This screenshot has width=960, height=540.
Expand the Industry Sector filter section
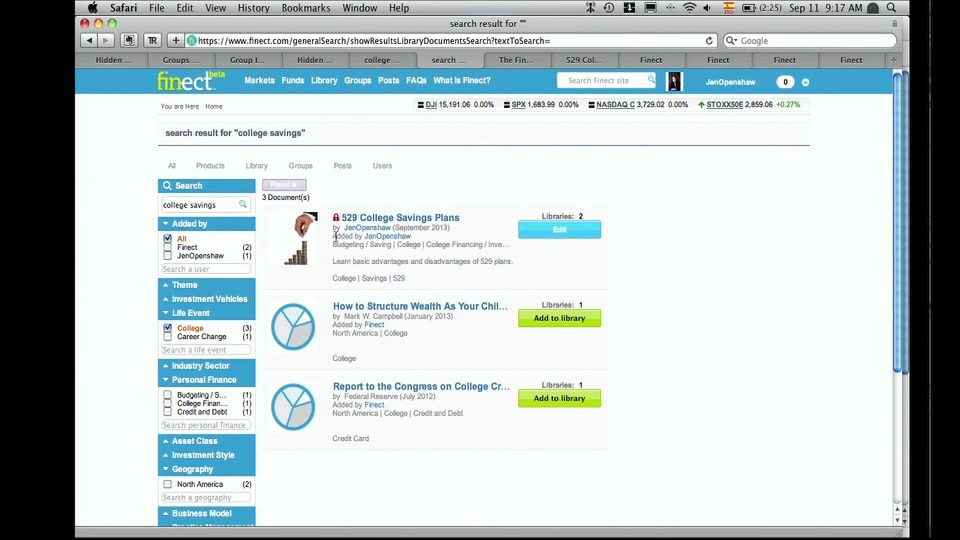[x=206, y=366]
